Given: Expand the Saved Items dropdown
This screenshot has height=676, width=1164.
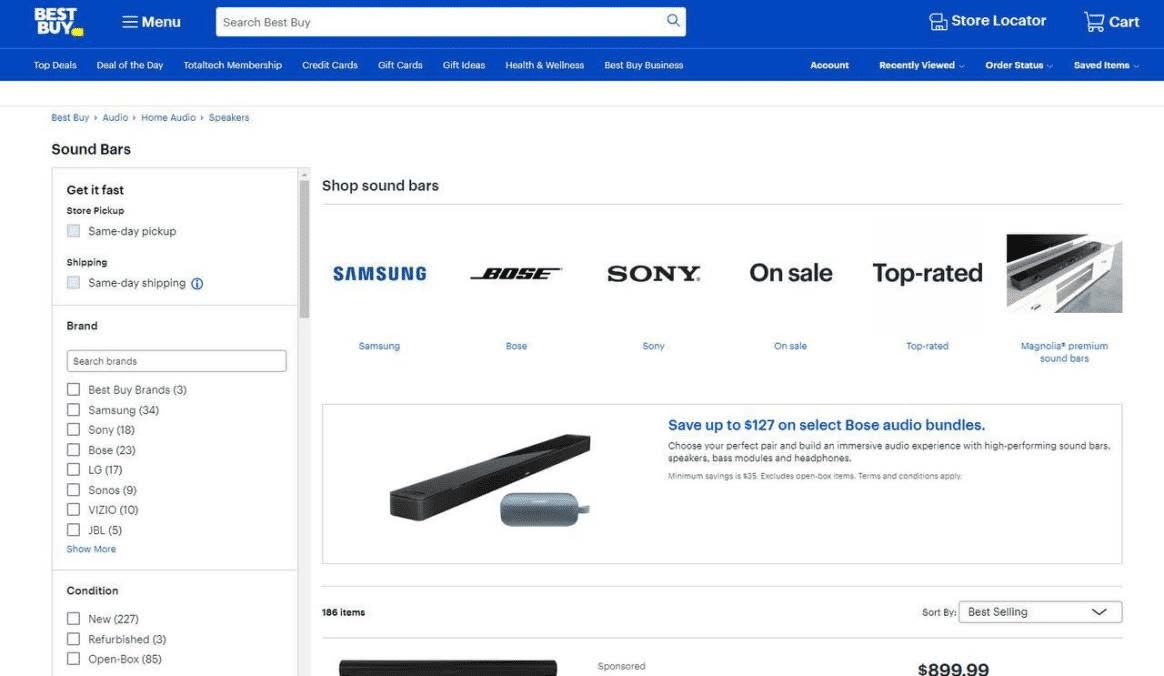Looking at the screenshot, I should [1105, 66].
